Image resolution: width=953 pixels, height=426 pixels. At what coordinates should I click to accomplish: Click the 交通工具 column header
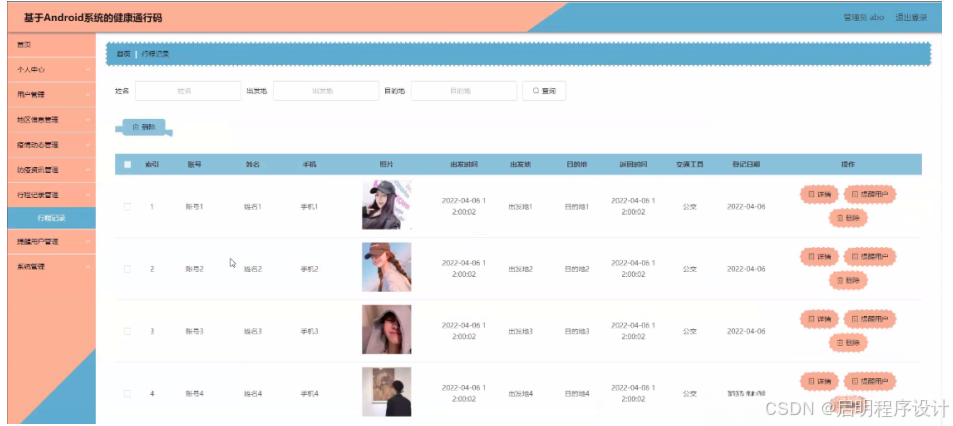pos(690,165)
